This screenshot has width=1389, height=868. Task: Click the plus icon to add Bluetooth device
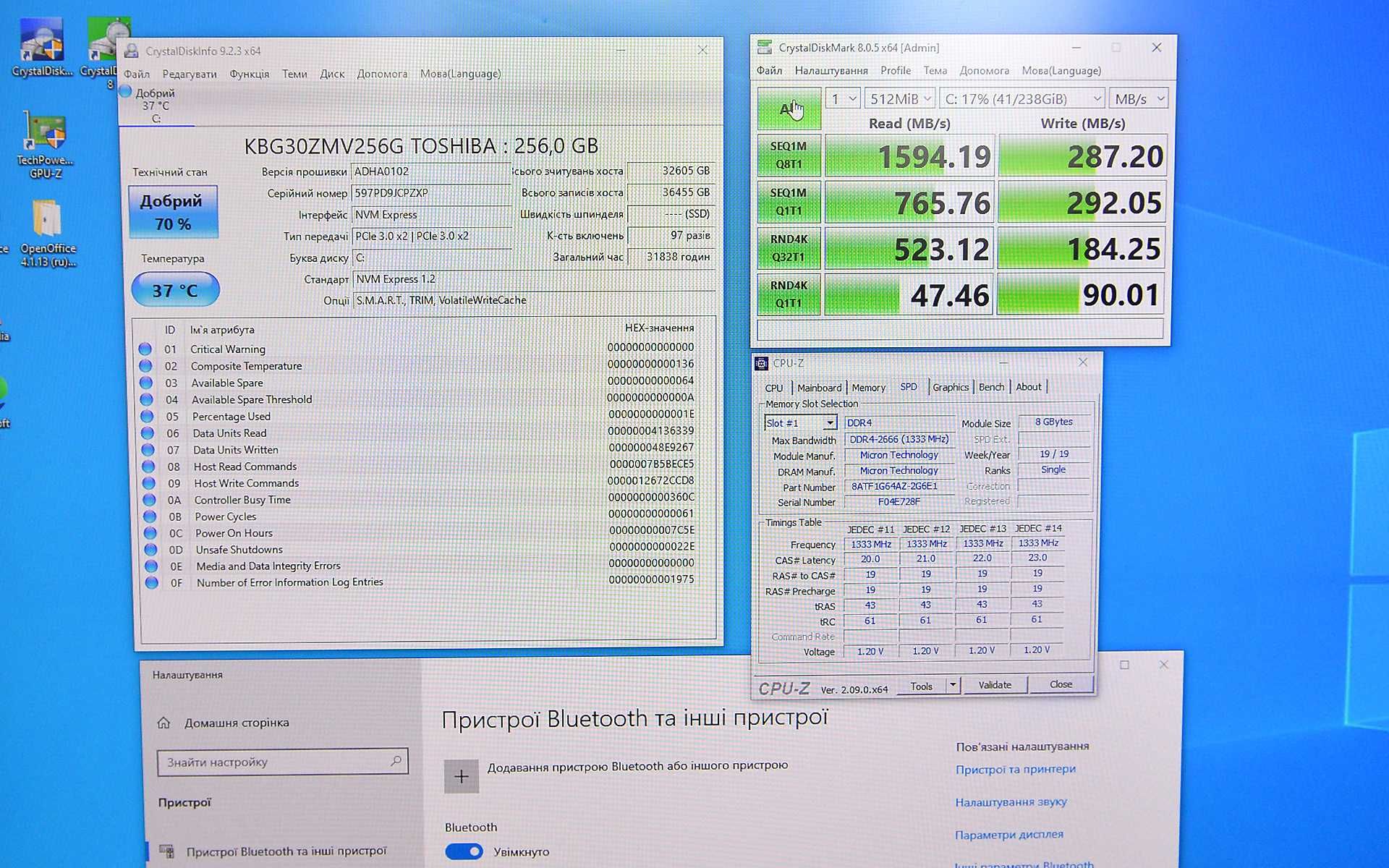tap(461, 776)
